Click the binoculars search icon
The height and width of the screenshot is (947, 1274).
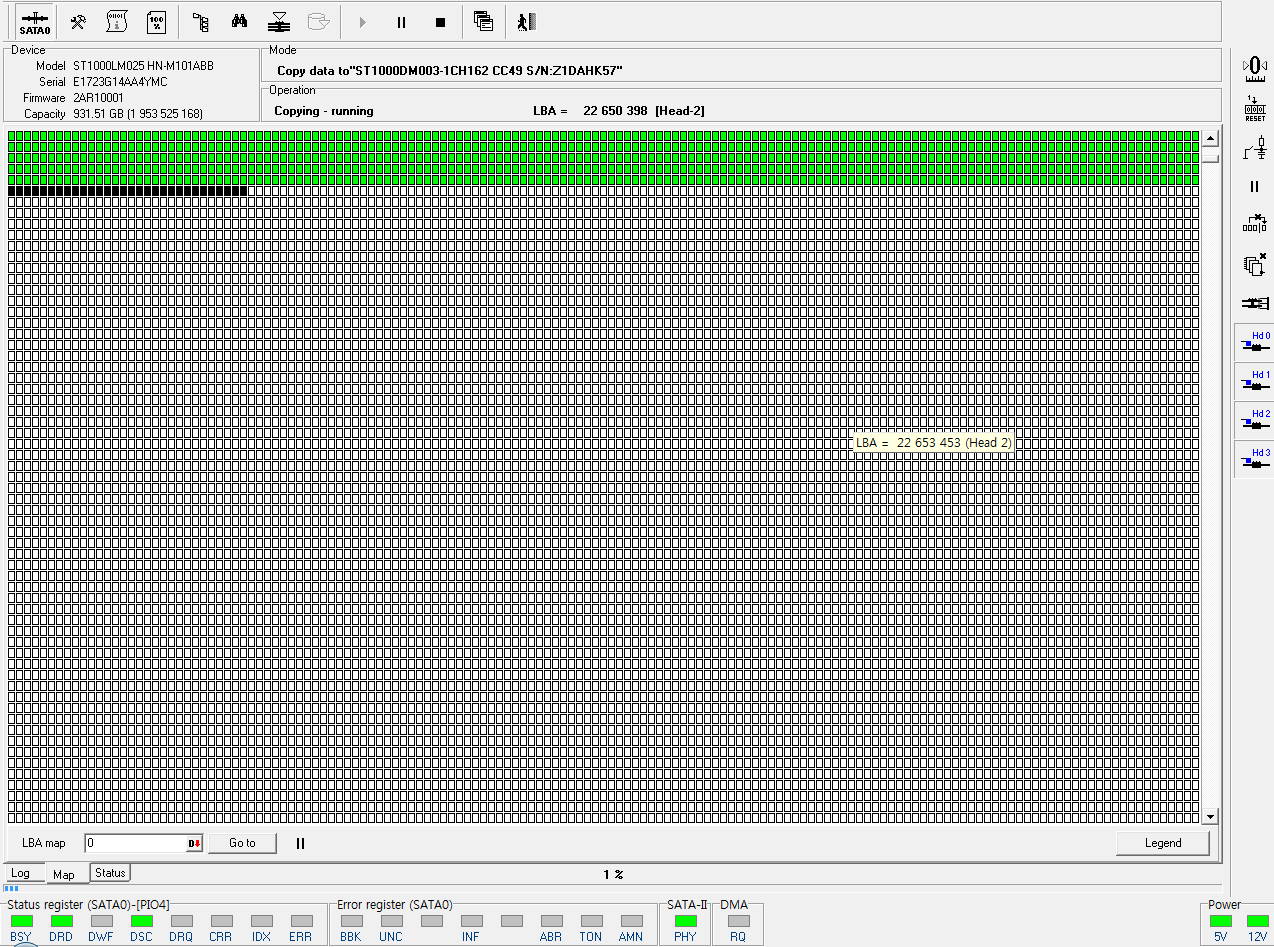click(240, 21)
